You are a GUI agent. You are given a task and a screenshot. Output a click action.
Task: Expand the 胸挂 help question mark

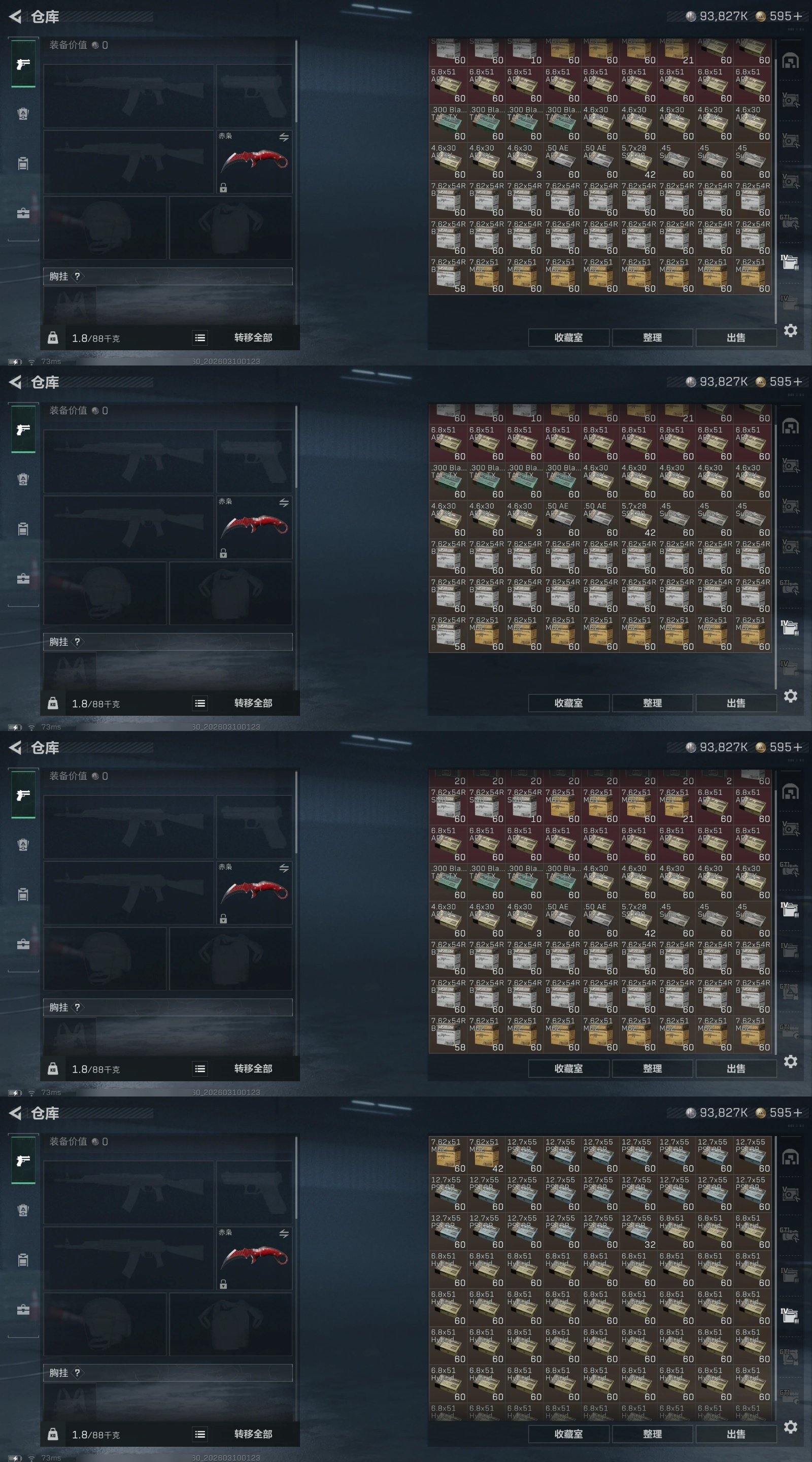pyautogui.click(x=77, y=276)
